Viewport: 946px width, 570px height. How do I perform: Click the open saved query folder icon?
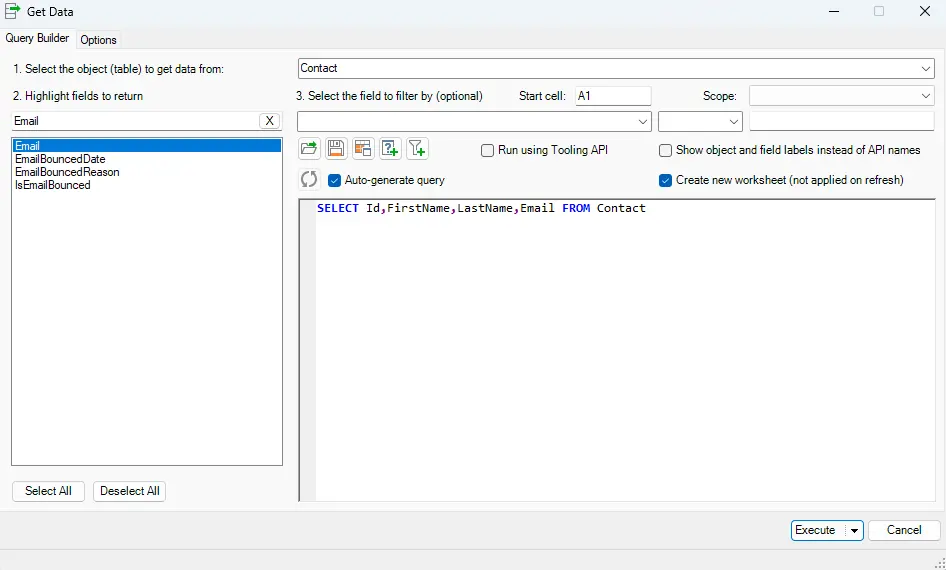point(309,149)
